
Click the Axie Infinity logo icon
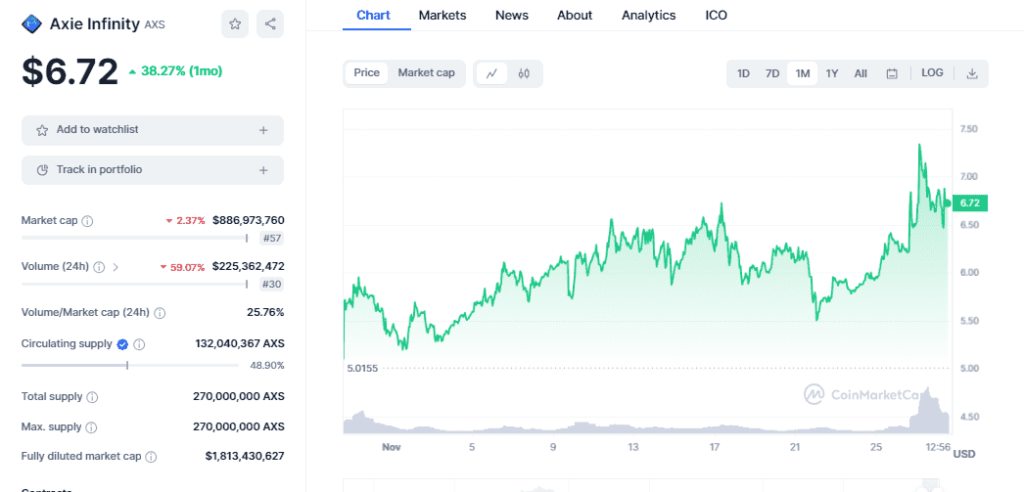[31, 24]
